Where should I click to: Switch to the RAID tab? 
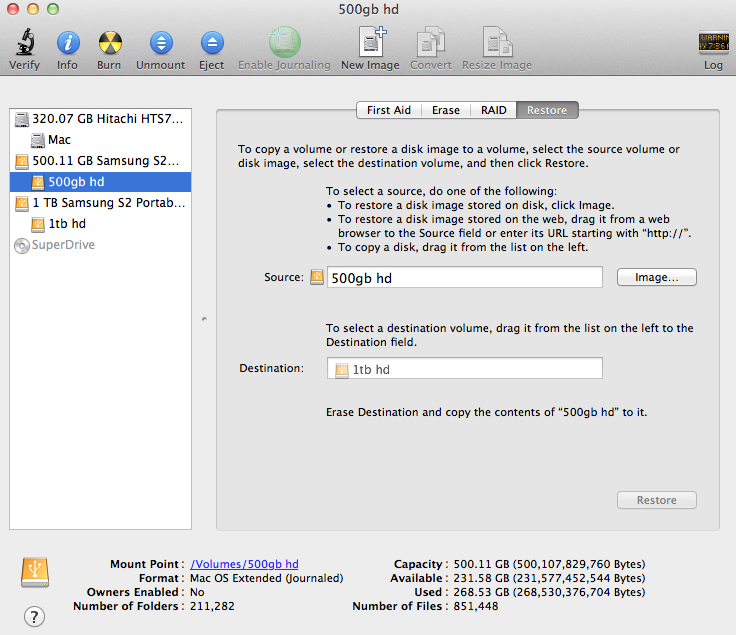pyautogui.click(x=493, y=110)
